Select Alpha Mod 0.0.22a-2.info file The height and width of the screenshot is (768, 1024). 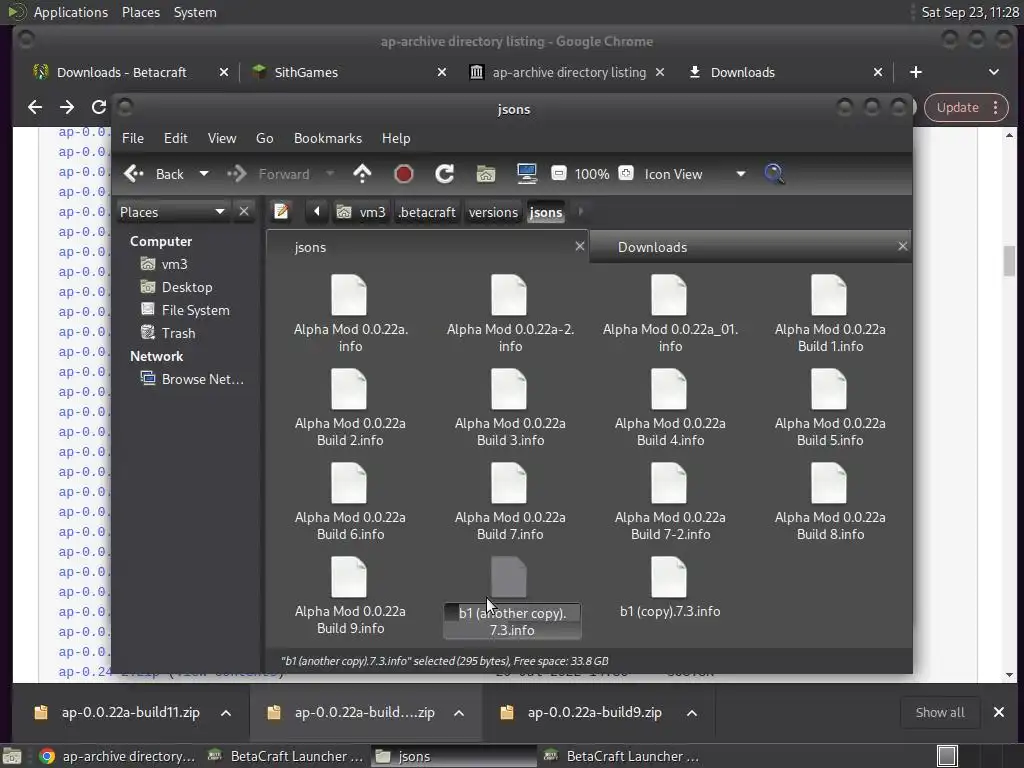coord(510,314)
